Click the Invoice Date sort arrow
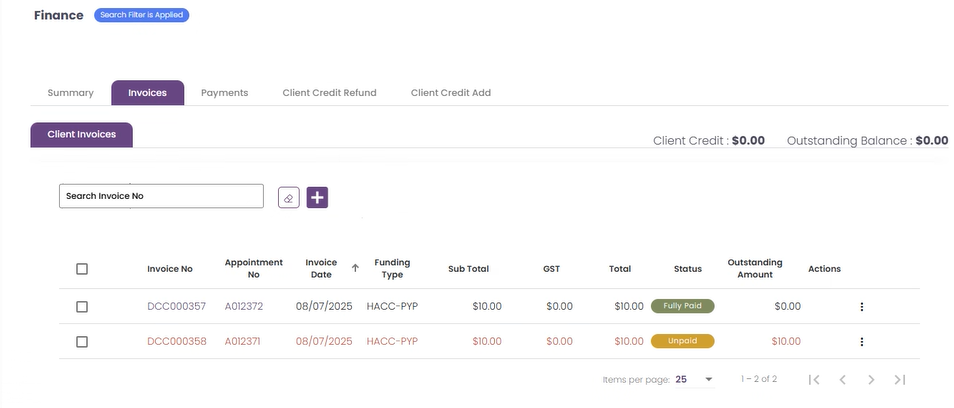The height and width of the screenshot is (408, 954). 355,268
